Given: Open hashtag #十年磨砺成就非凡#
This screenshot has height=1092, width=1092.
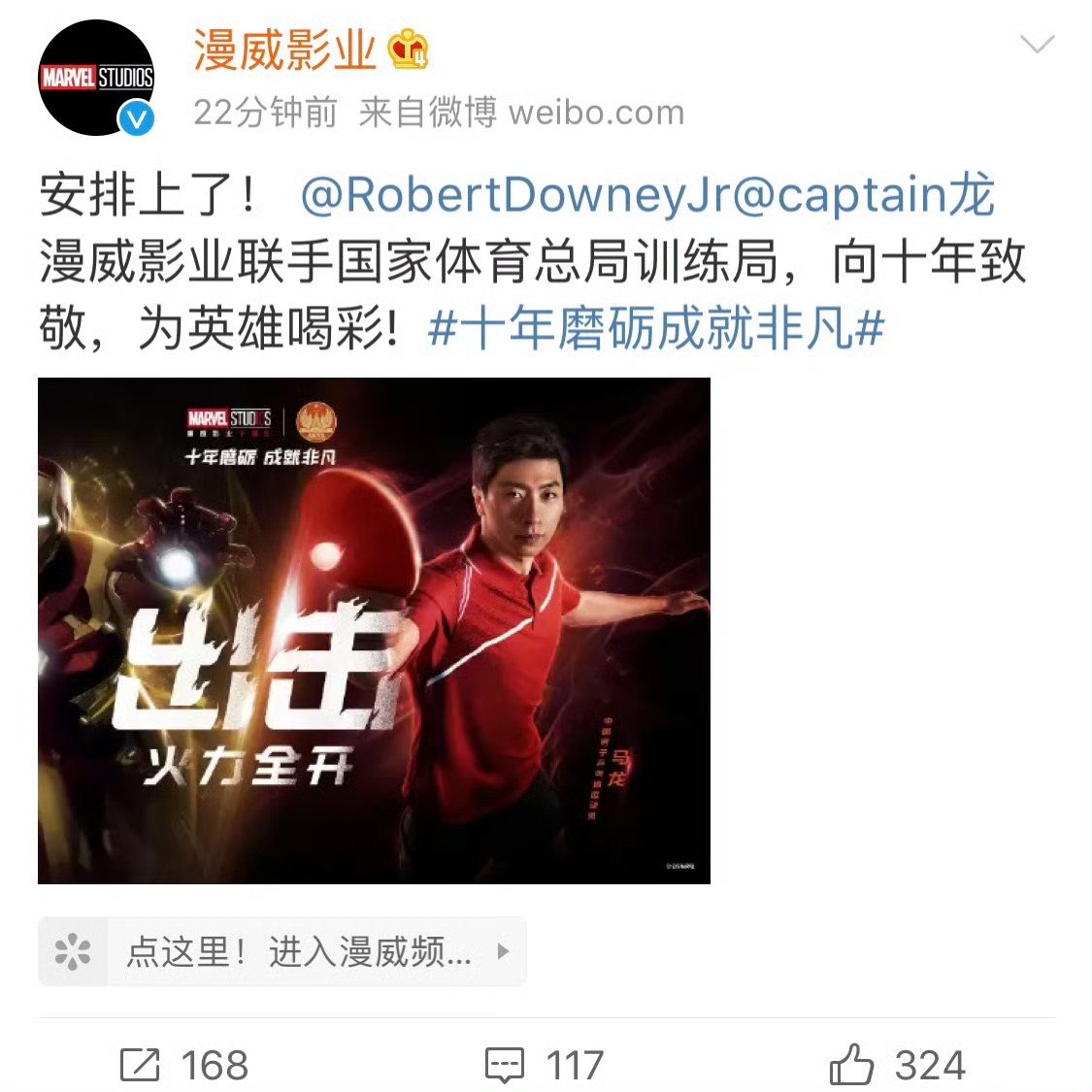Looking at the screenshot, I should coord(656,328).
